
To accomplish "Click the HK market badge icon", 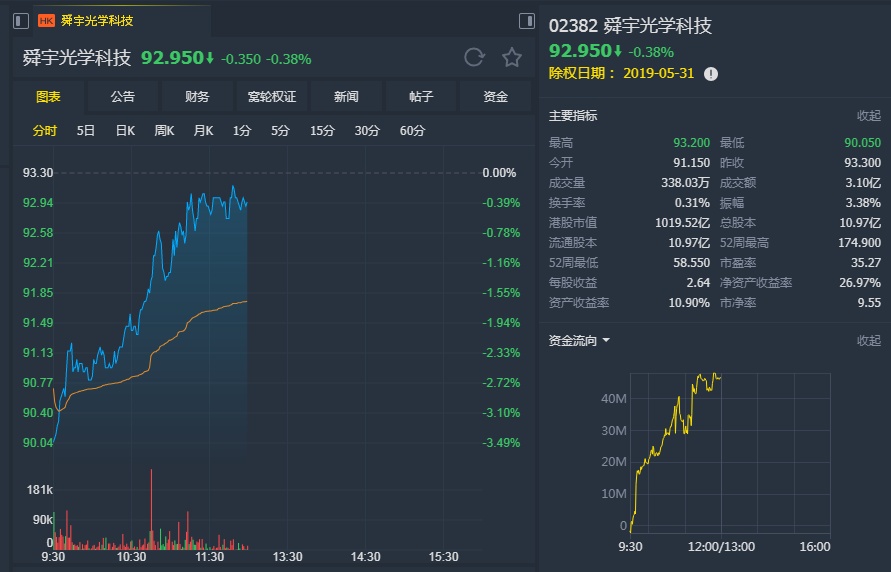I will [46, 20].
